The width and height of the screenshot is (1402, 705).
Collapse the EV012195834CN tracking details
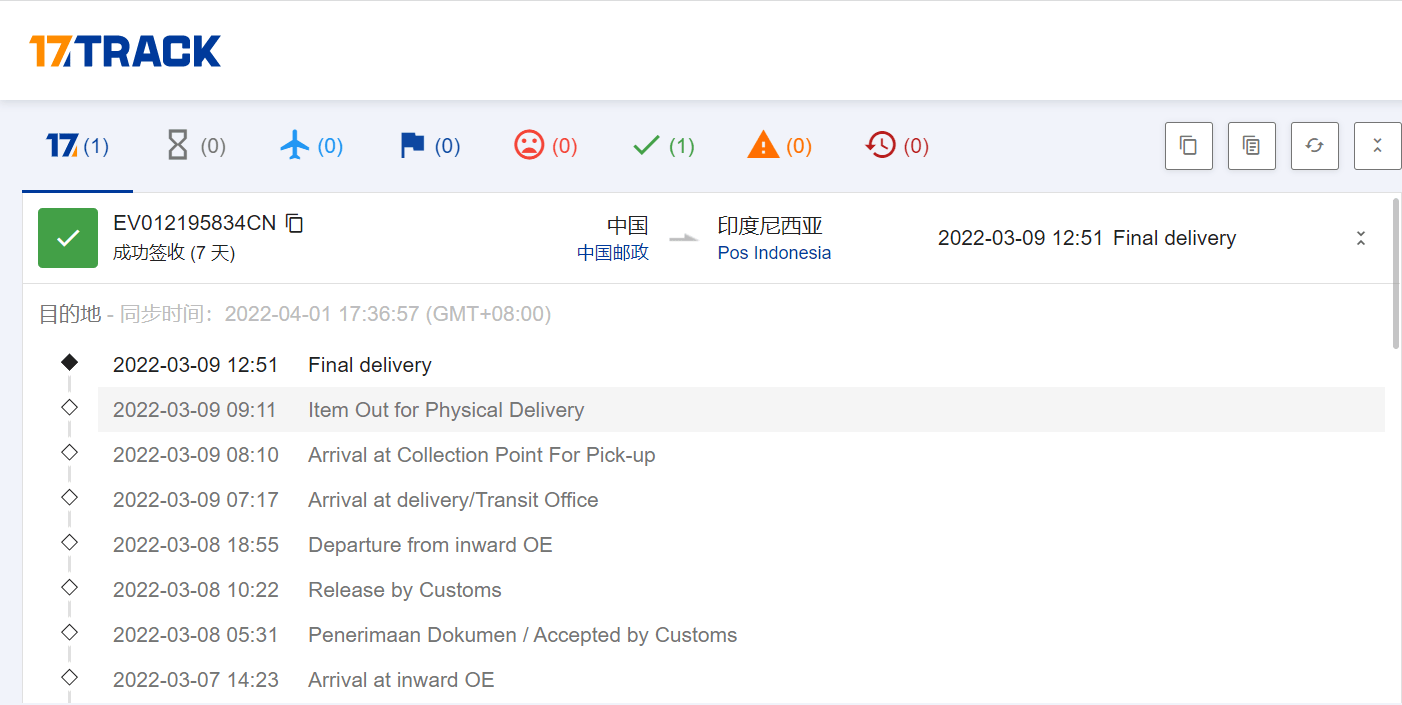click(1361, 238)
